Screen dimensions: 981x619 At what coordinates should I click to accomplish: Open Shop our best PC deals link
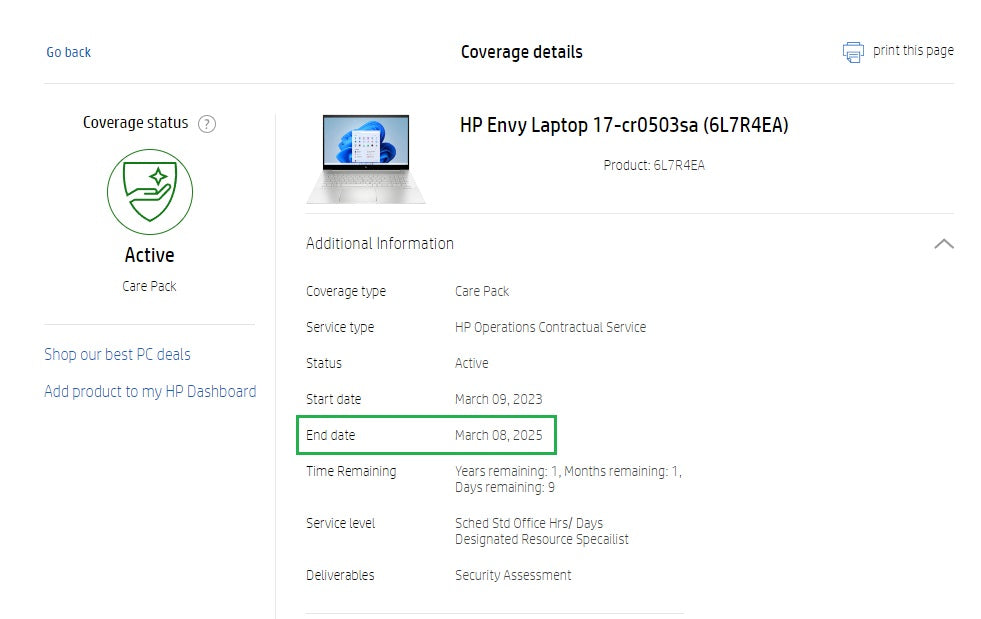(x=117, y=354)
